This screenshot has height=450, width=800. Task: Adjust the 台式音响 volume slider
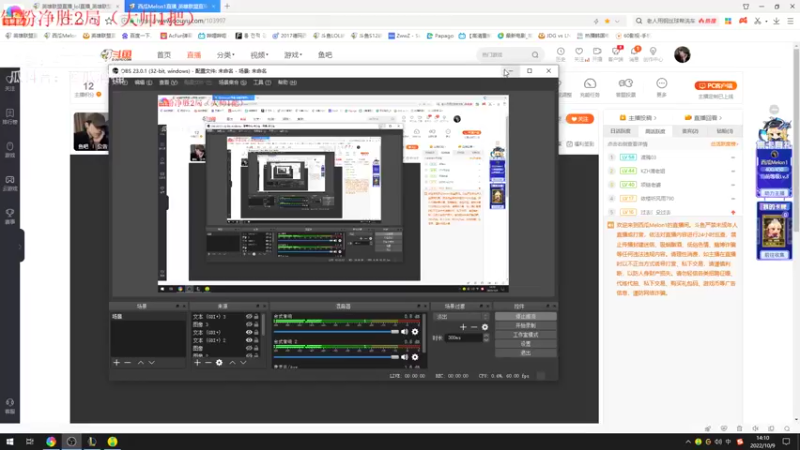coord(337,332)
